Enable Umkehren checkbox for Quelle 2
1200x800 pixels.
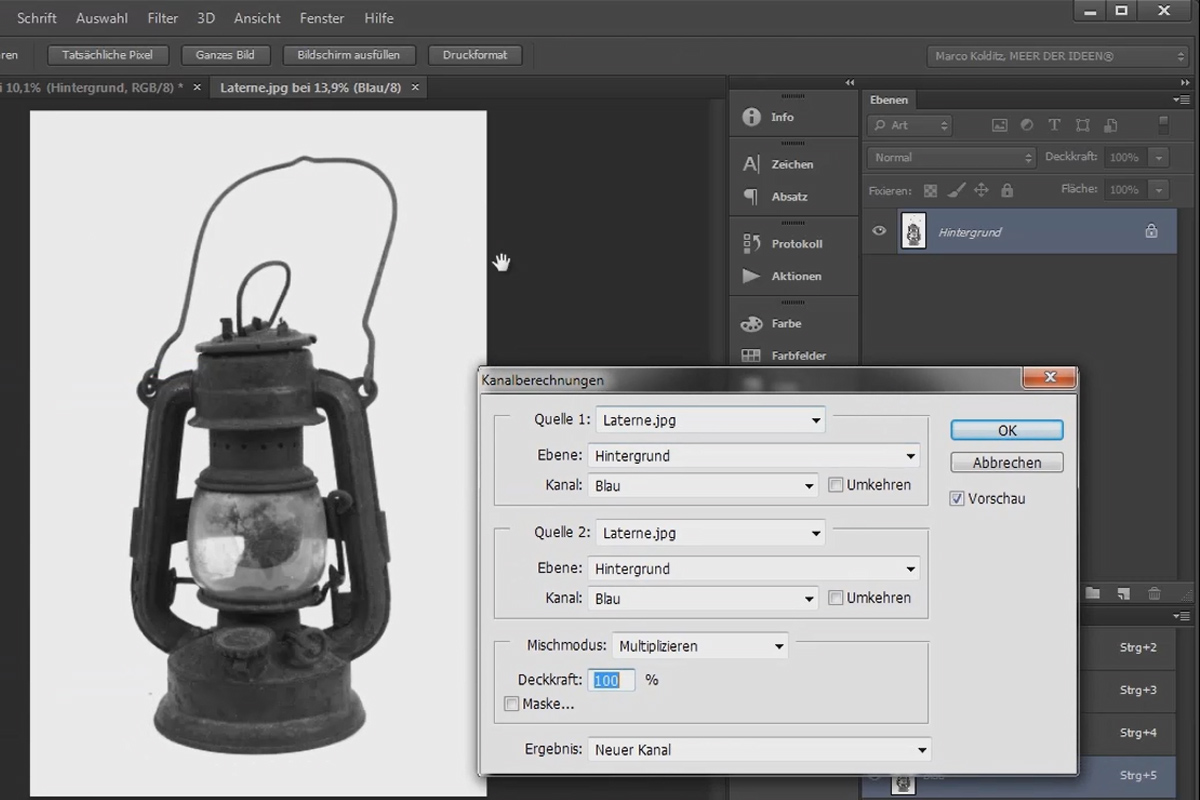pos(836,598)
